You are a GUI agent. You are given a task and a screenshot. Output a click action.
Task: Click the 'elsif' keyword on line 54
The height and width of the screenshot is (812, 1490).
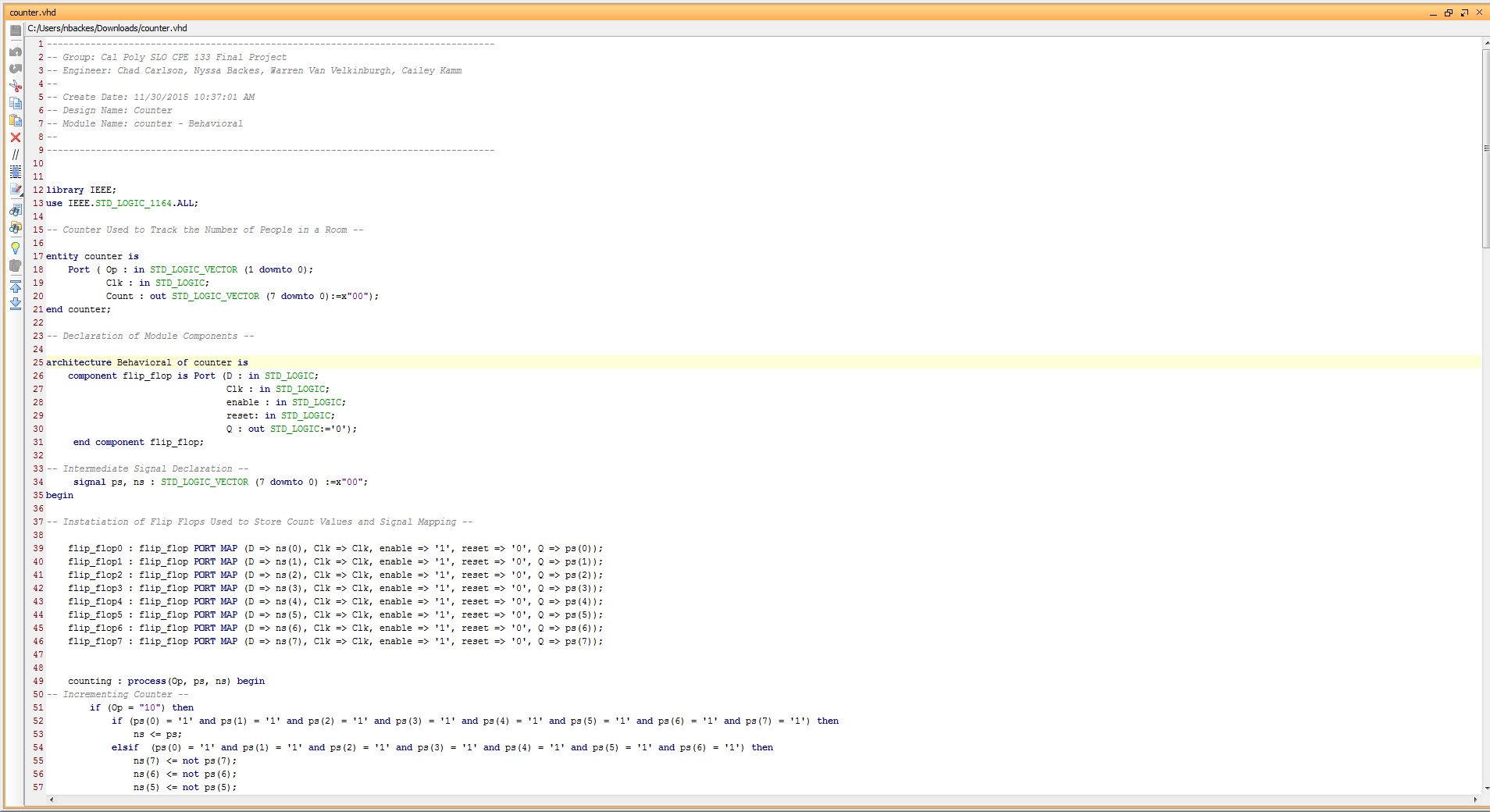coord(125,747)
